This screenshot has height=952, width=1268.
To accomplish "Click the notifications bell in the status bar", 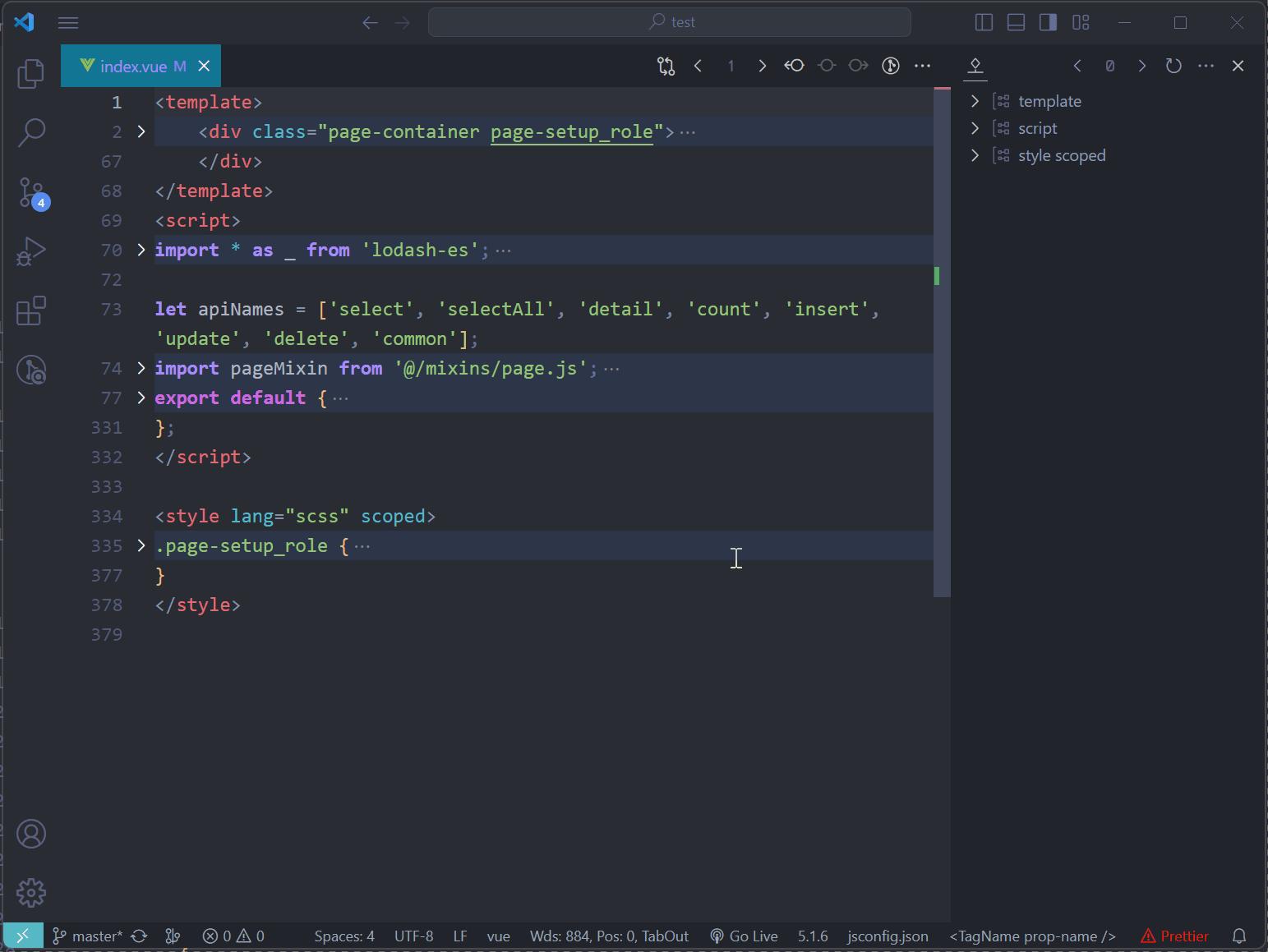I will [1239, 936].
